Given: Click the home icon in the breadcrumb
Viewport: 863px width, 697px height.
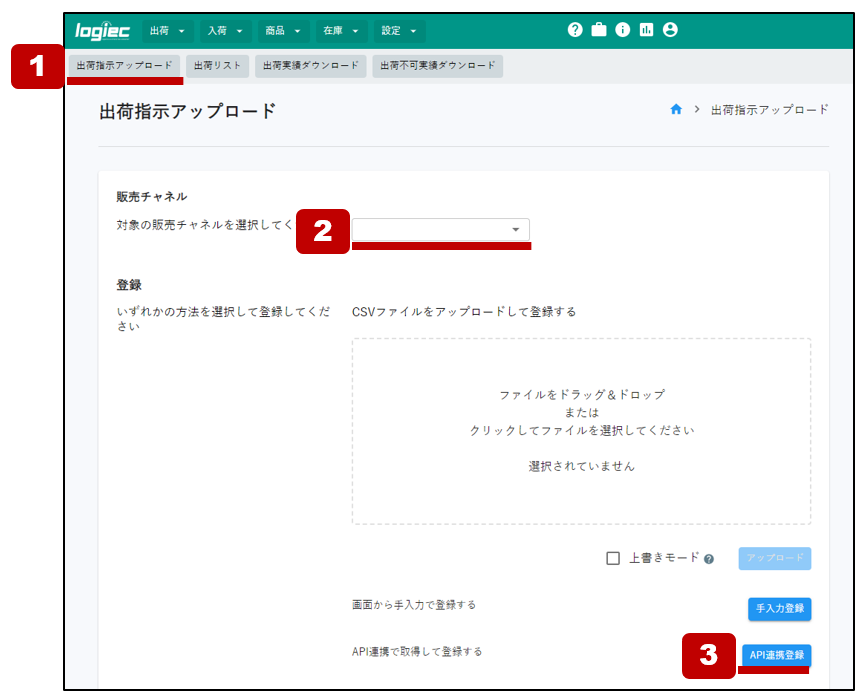Looking at the screenshot, I should pyautogui.click(x=676, y=110).
